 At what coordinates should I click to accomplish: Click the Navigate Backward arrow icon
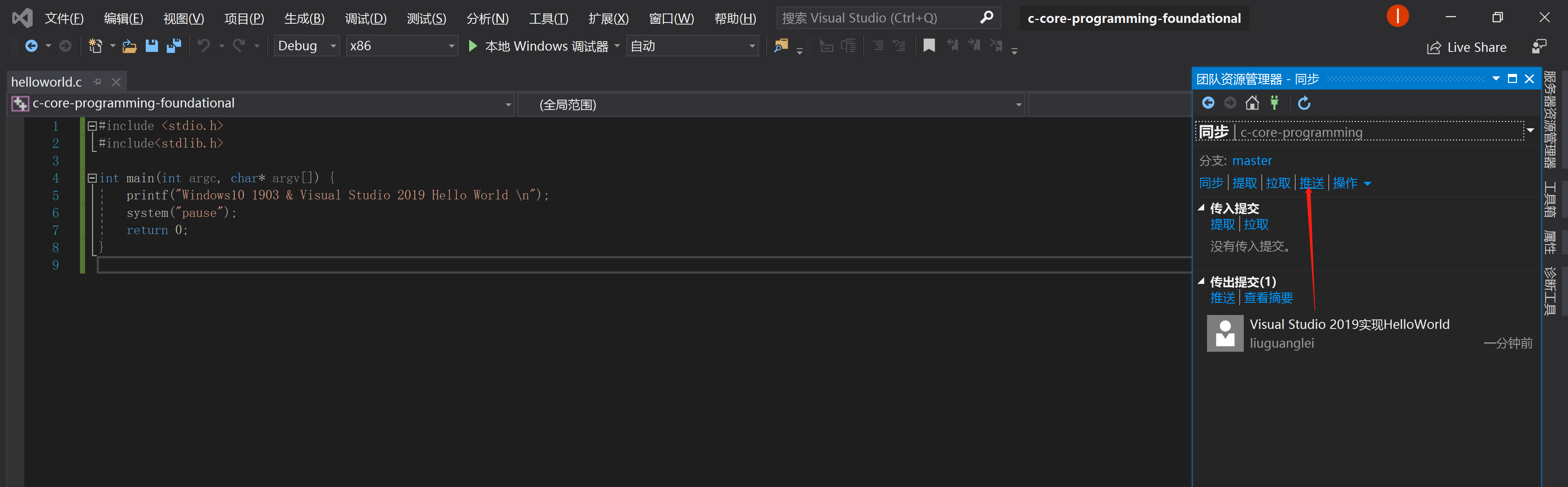click(x=33, y=46)
